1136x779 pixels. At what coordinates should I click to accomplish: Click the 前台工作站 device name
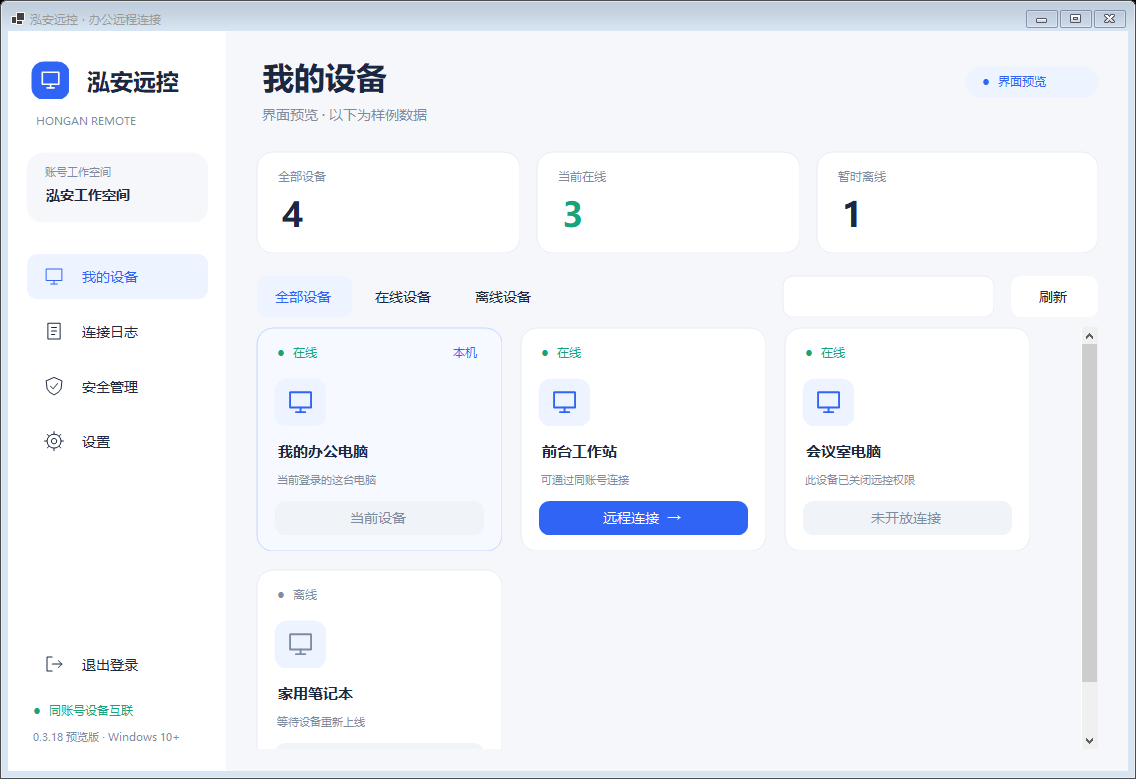tap(579, 451)
